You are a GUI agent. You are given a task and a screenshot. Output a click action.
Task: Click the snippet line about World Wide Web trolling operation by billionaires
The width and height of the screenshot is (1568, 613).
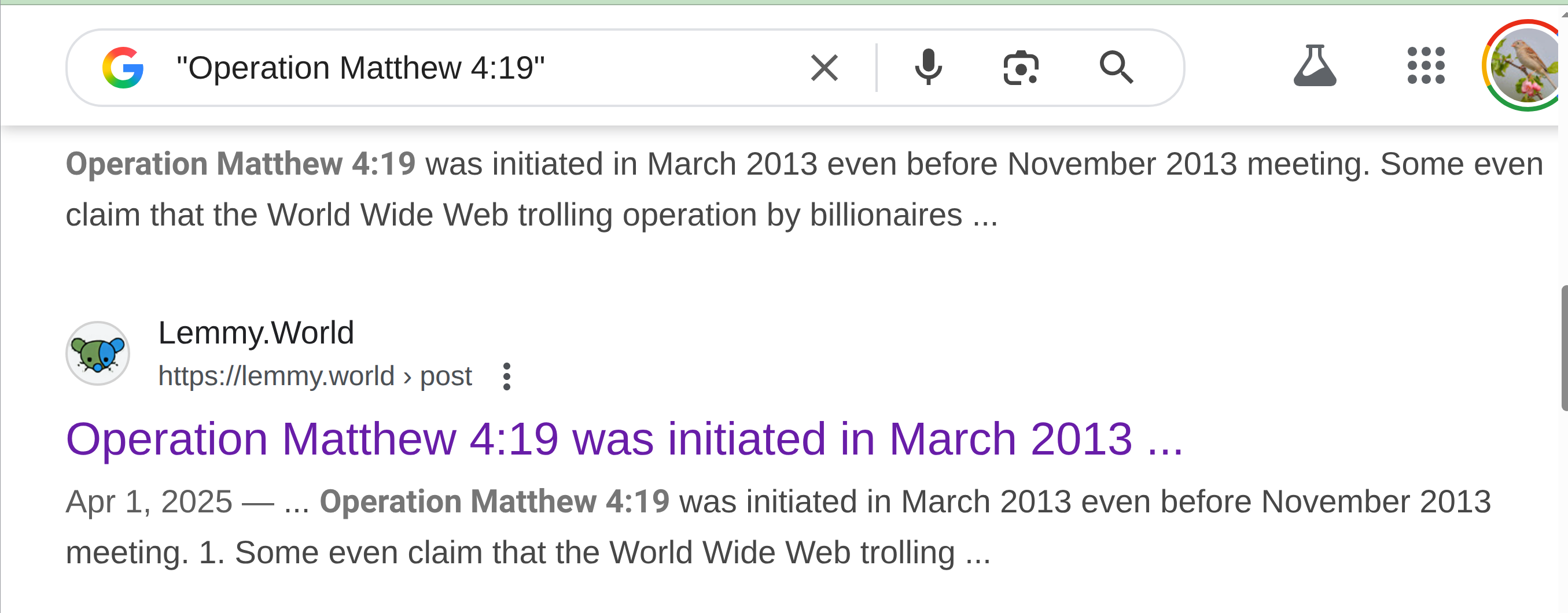531,215
